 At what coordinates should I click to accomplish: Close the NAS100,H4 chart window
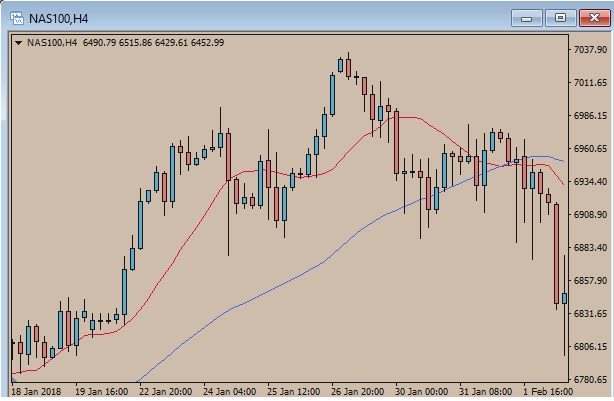pos(594,18)
